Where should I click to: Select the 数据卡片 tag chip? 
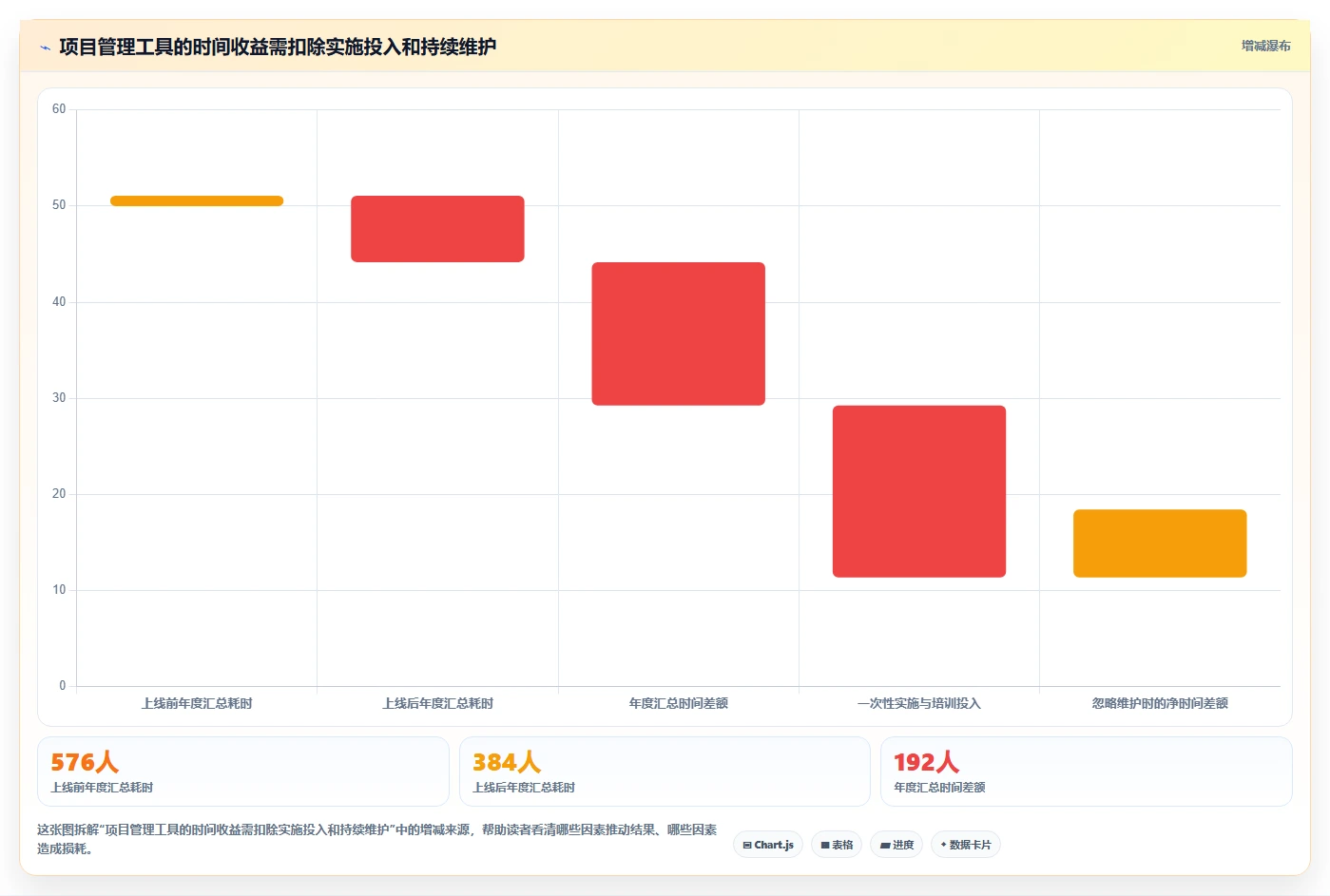tap(966, 845)
